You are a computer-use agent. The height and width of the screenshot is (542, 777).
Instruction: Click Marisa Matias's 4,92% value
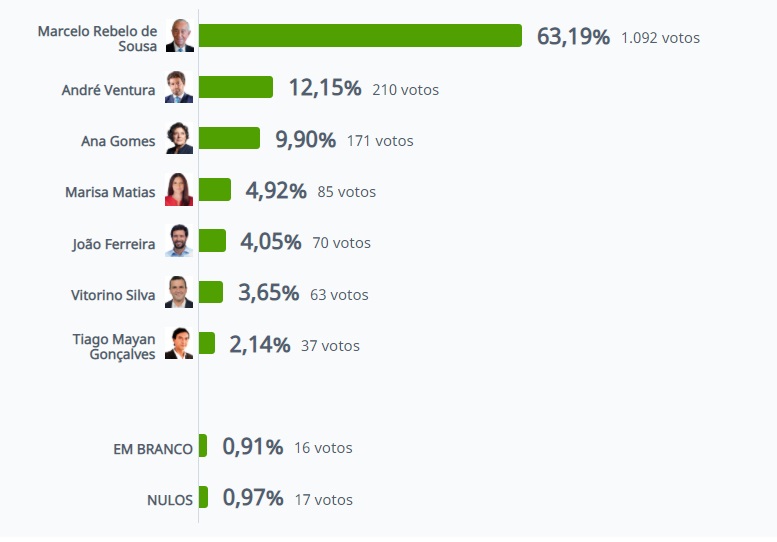[275, 190]
